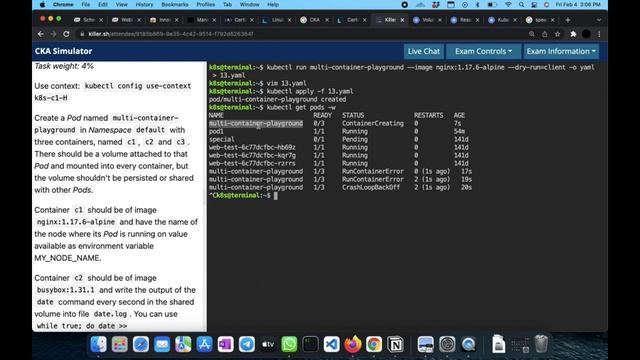Open the Window menu
The image size is (640, 360).
(249, 4)
